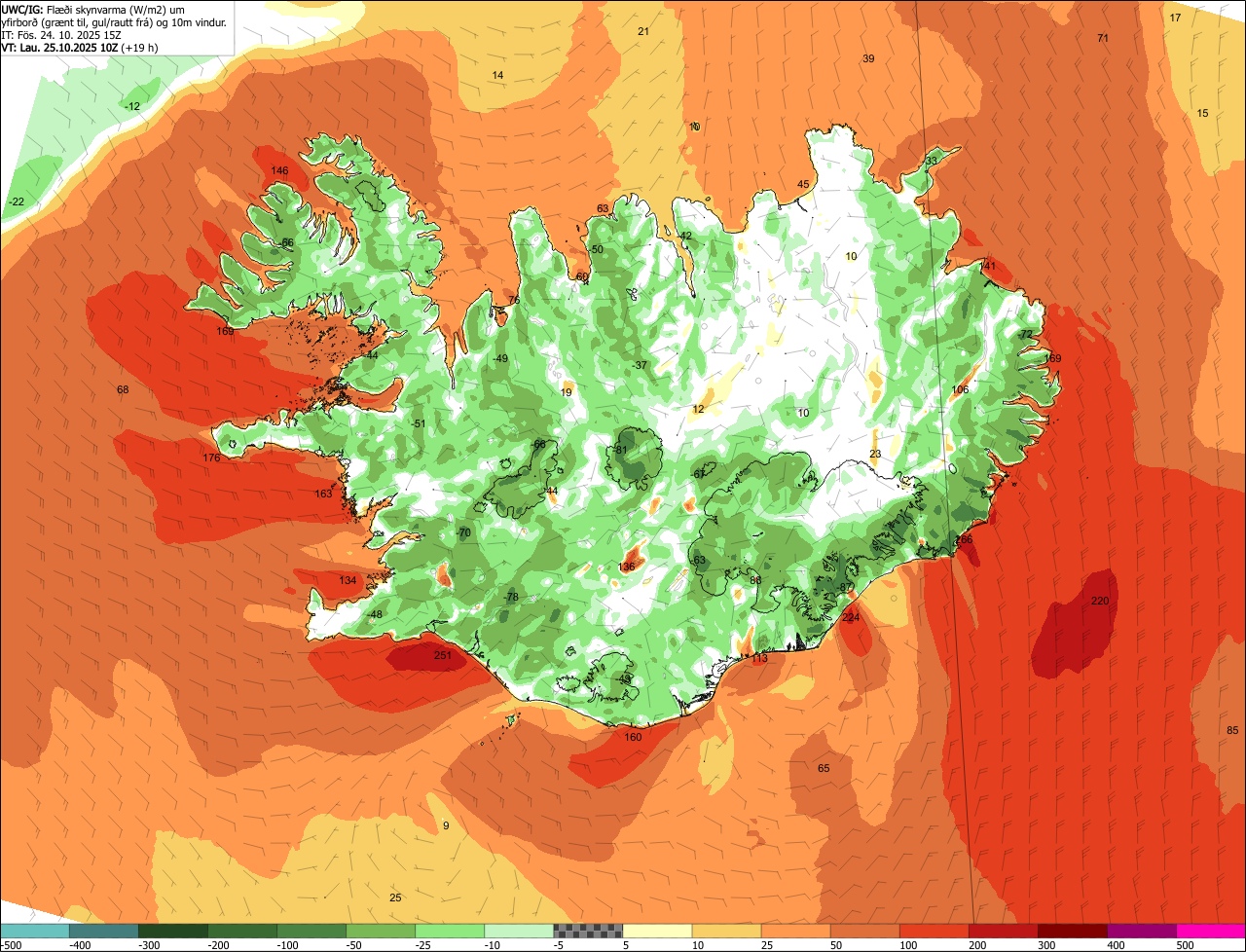Click the valid time text 'VT: Lau. 25.10.2025 10Z (+19 h)'

pyautogui.click(x=80, y=47)
